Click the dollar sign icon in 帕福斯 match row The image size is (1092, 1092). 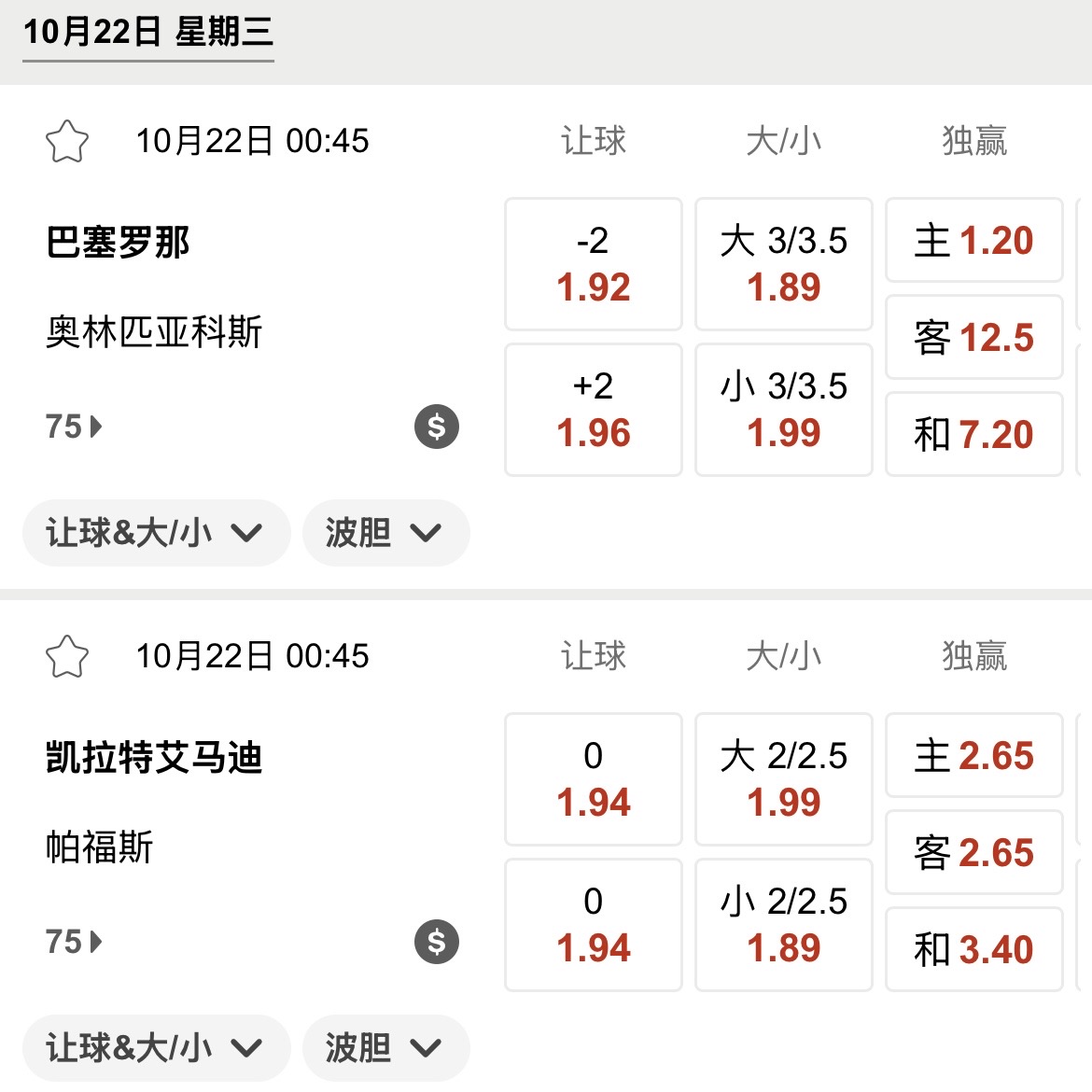[x=435, y=942]
